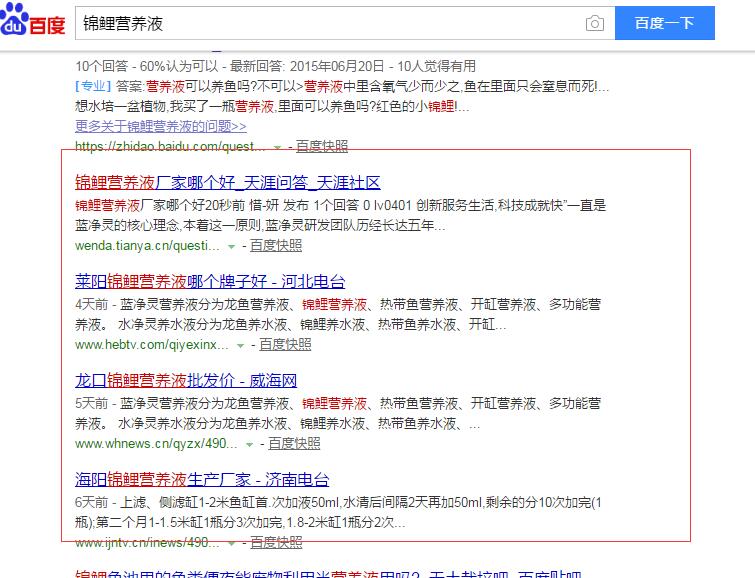Click the 百度一下 search button
This screenshot has height=578, width=755.
click(x=664, y=23)
